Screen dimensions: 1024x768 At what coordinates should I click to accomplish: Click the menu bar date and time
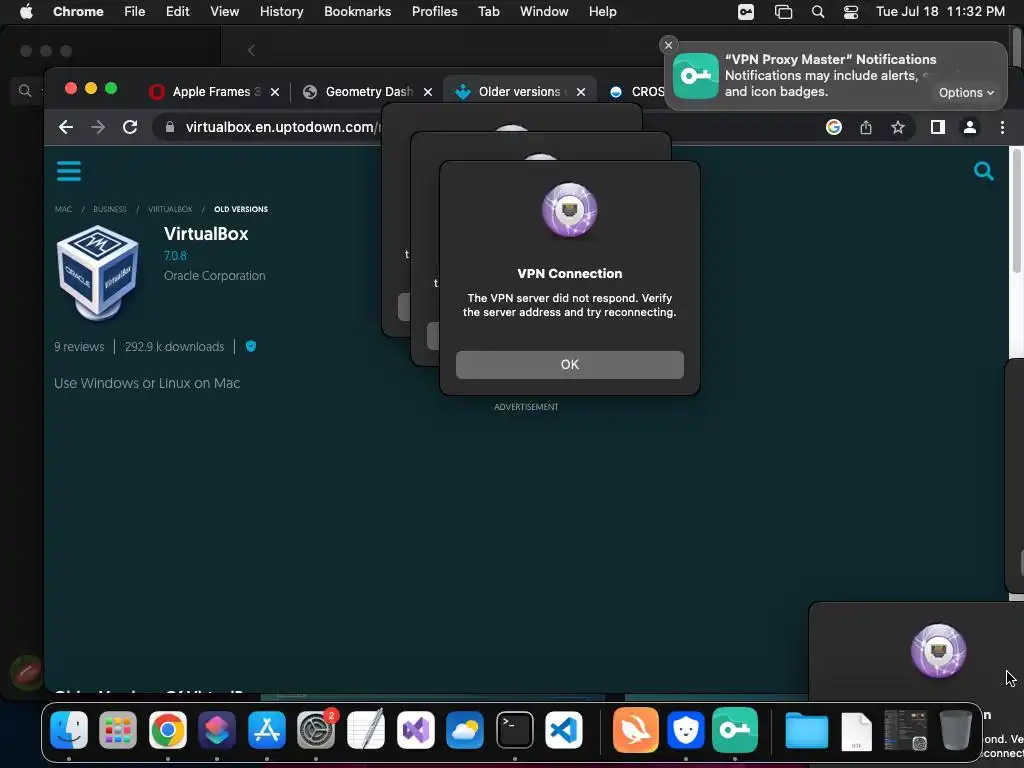(940, 12)
